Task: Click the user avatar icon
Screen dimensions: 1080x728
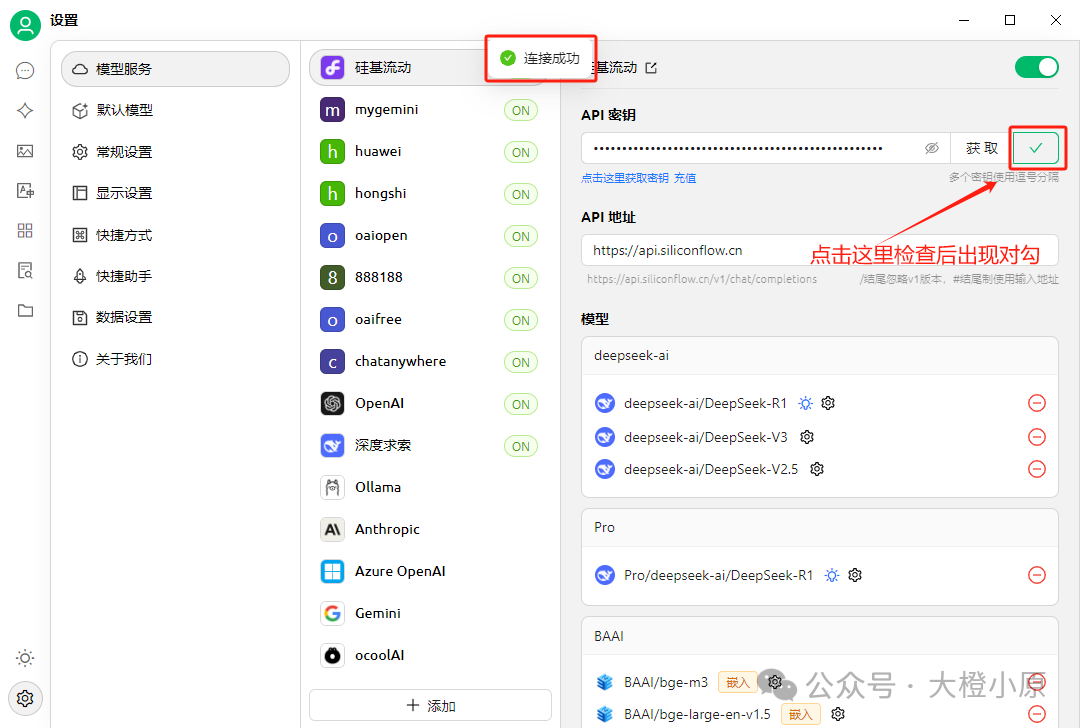Action: coord(25,25)
